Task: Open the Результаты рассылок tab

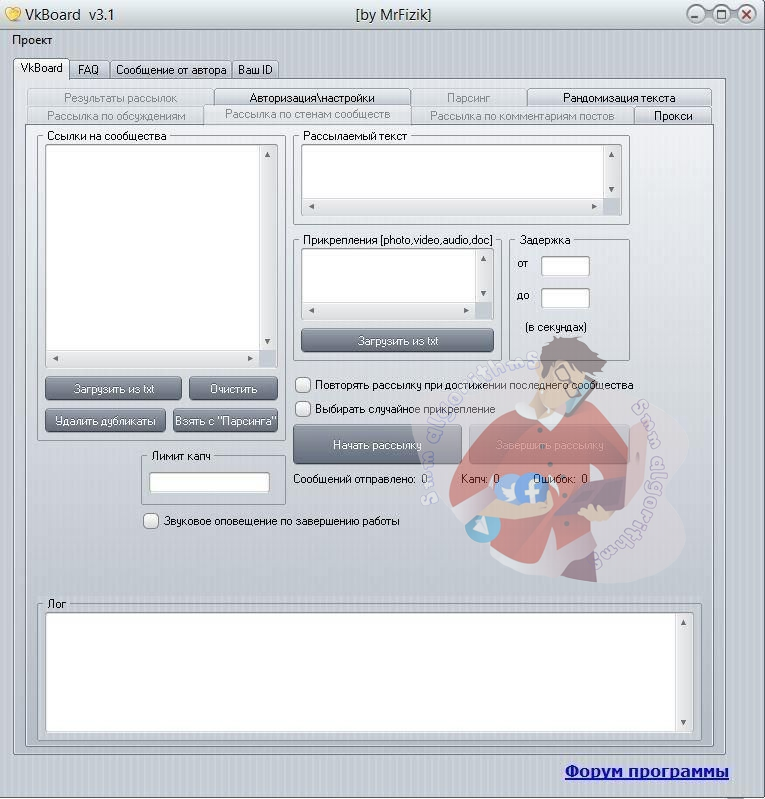Action: point(120,97)
